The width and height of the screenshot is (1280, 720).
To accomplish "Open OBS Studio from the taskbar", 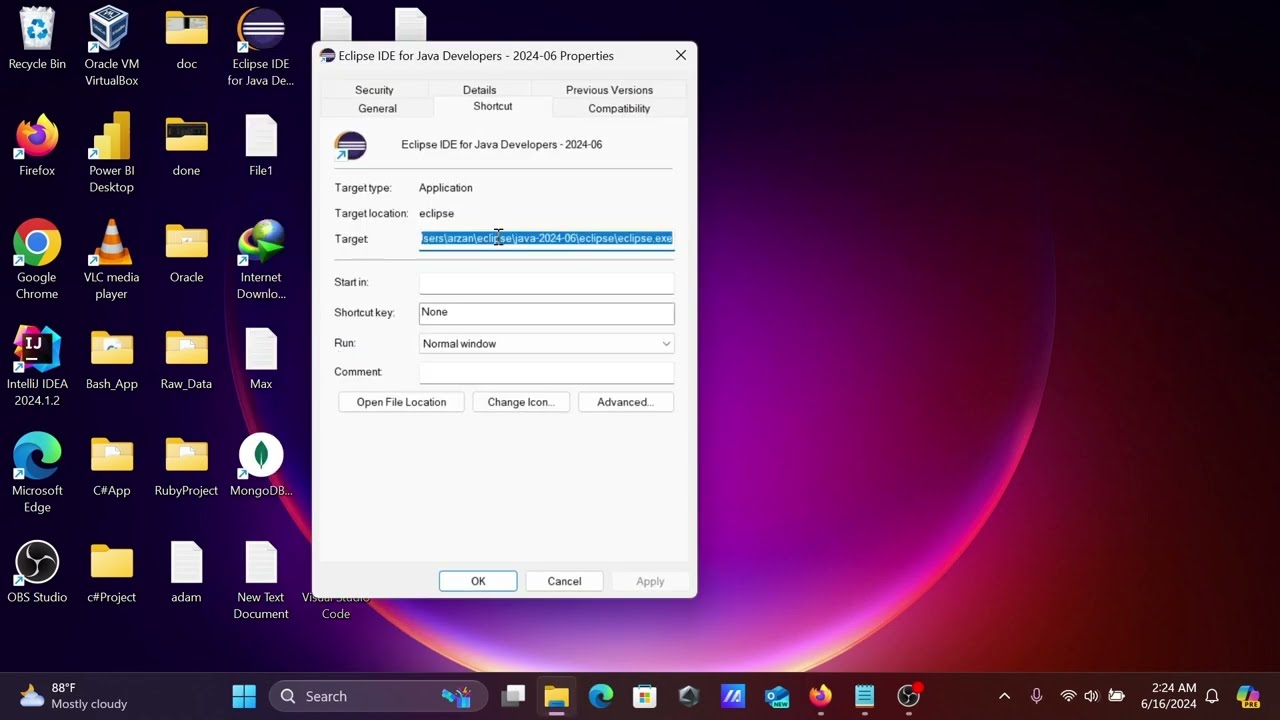I will tap(909, 696).
